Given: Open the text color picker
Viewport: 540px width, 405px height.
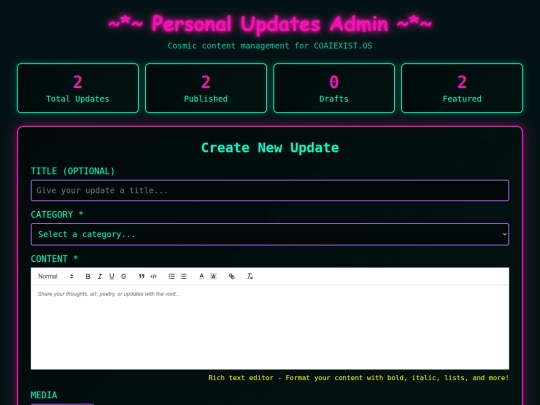Looking at the screenshot, I should [x=201, y=276].
